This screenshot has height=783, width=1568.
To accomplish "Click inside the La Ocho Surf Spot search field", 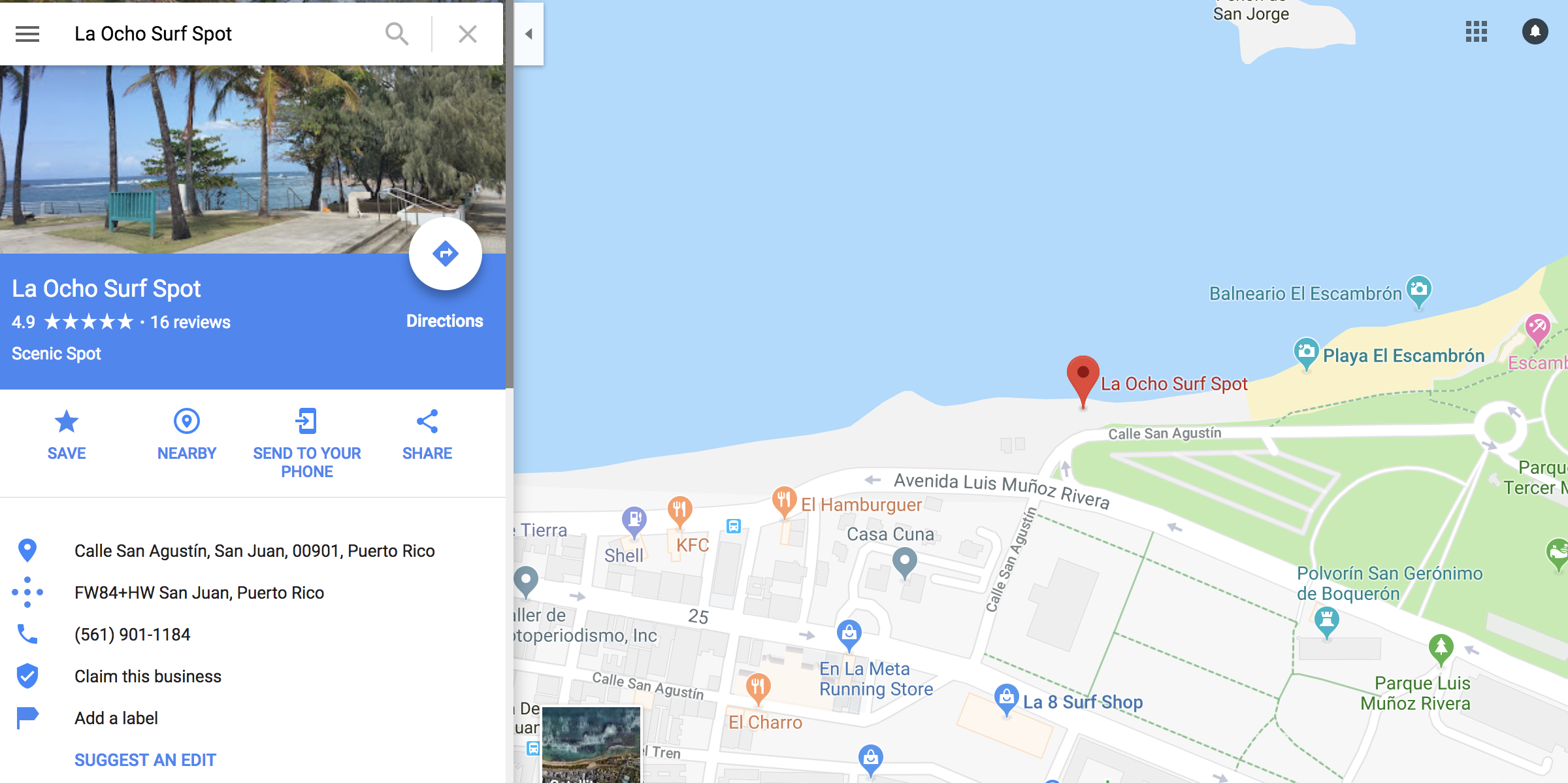I will (222, 33).
